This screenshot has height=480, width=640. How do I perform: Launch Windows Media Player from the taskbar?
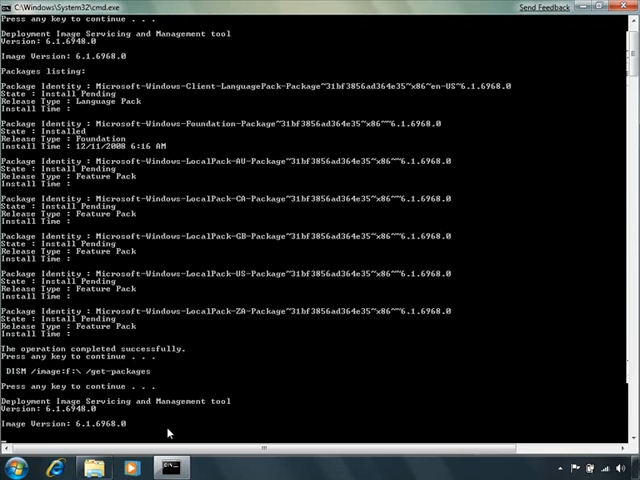(132, 468)
